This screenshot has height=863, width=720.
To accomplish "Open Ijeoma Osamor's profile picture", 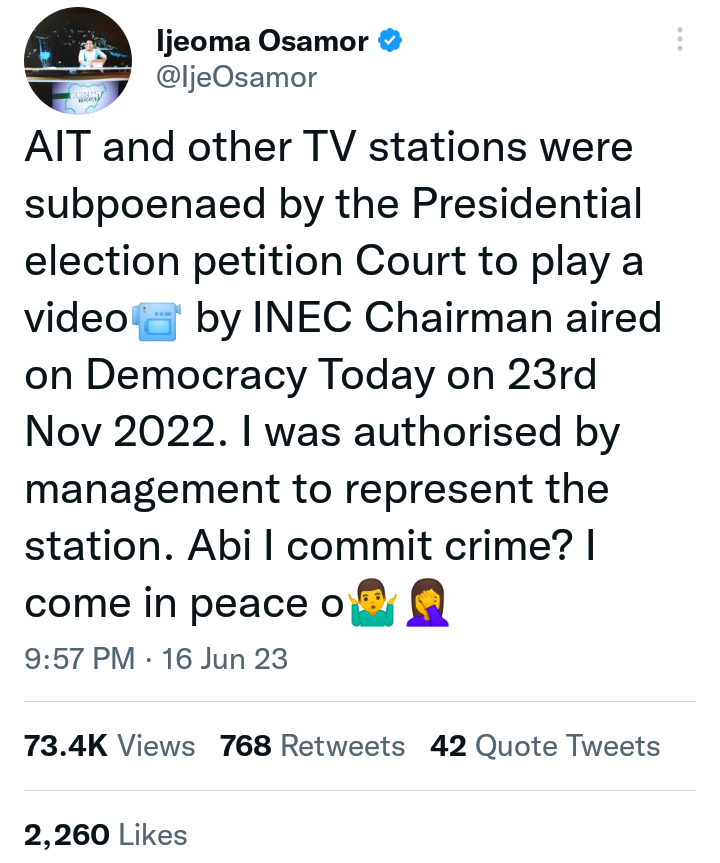I will [x=78, y=66].
